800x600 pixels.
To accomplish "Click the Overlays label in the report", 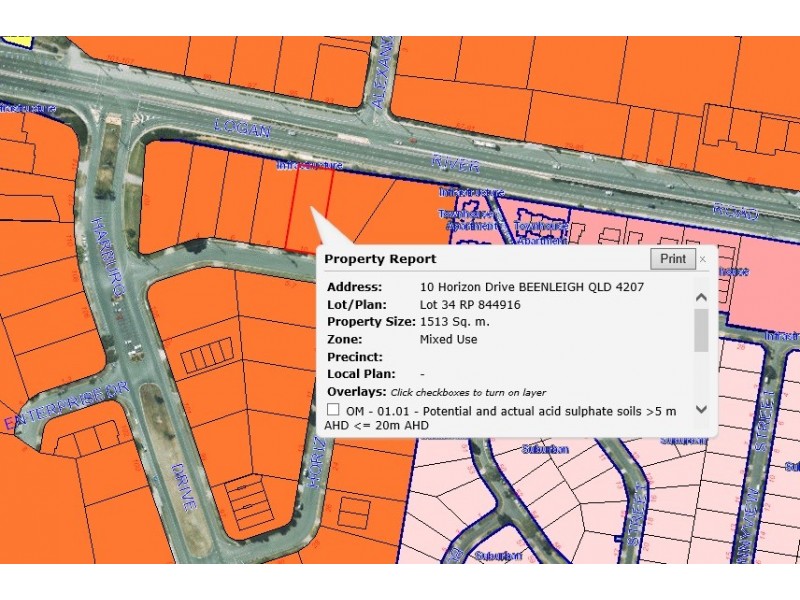I will pyautogui.click(x=356, y=391).
